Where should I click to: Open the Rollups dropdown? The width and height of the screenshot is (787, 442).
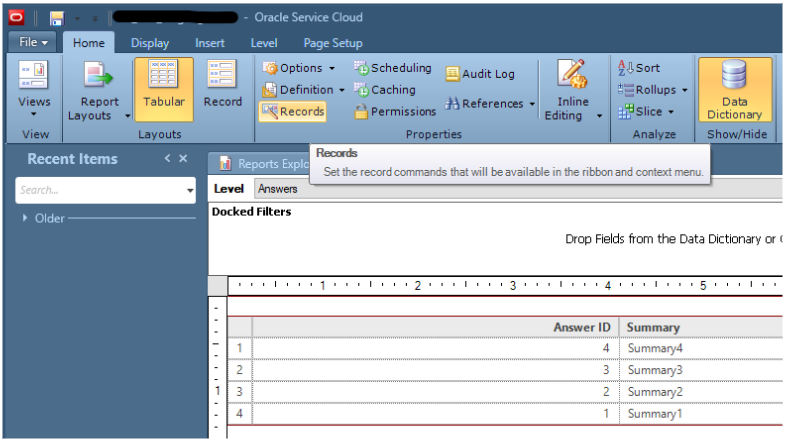tap(652, 90)
